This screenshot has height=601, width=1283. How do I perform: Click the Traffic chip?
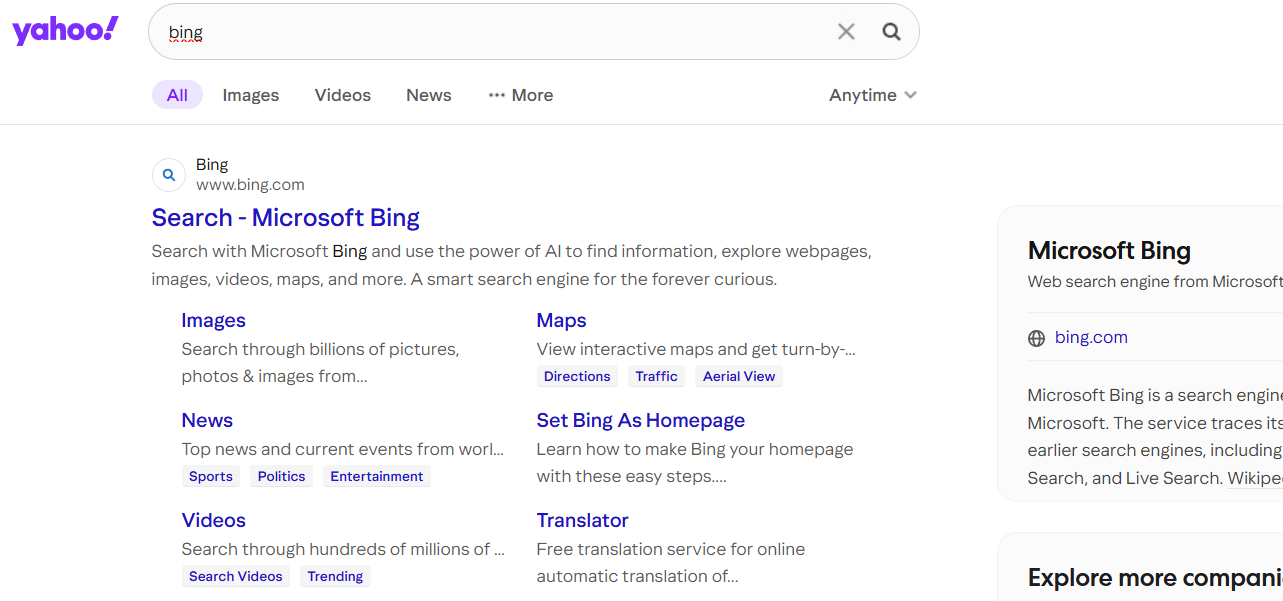[656, 376]
